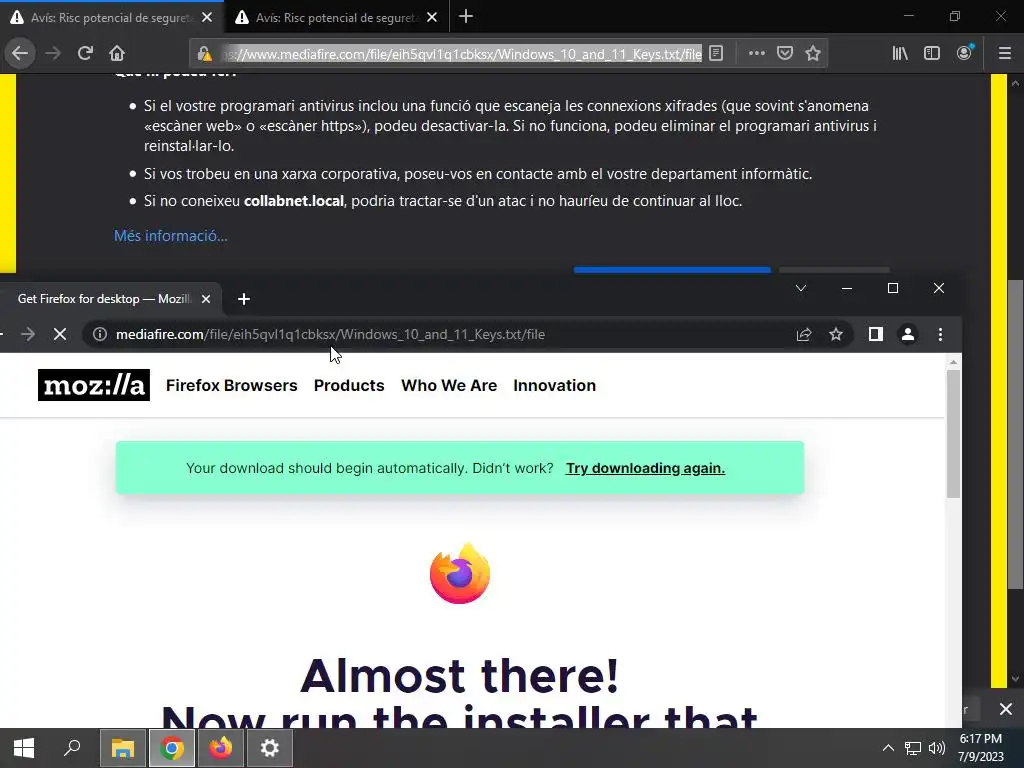Open Més informació link

tap(170, 236)
